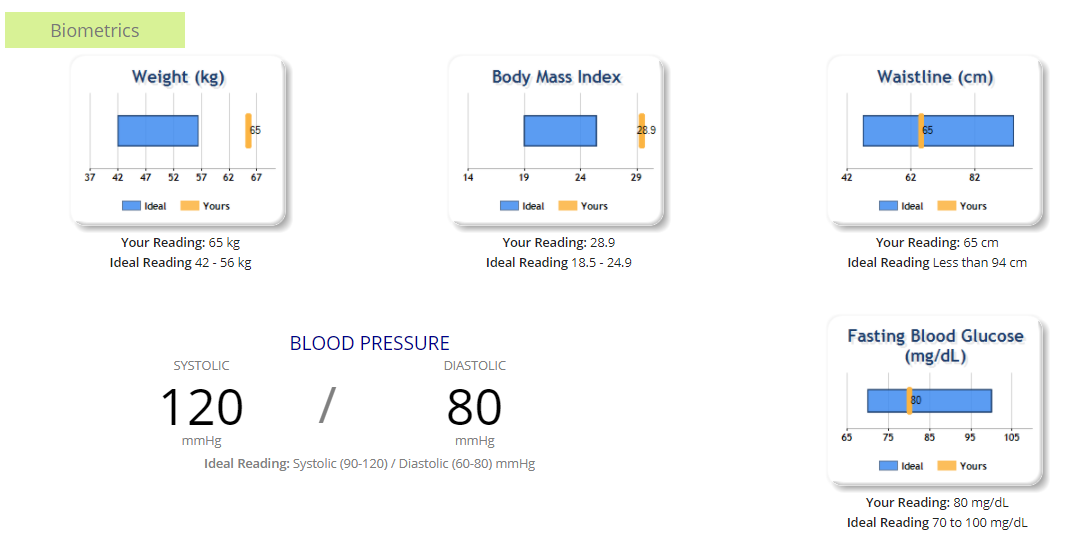
Task: Select the blue Ideal swatch in Weight legend
Action: click(131, 206)
